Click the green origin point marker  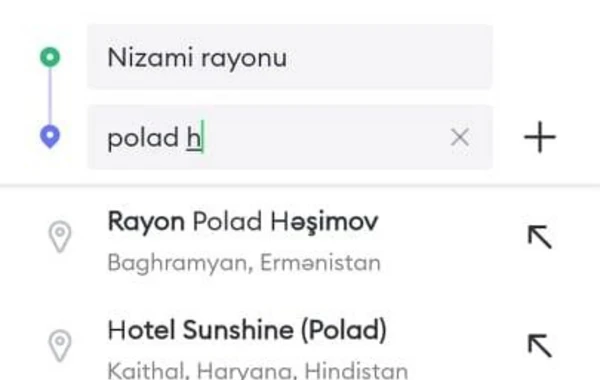coord(50,57)
